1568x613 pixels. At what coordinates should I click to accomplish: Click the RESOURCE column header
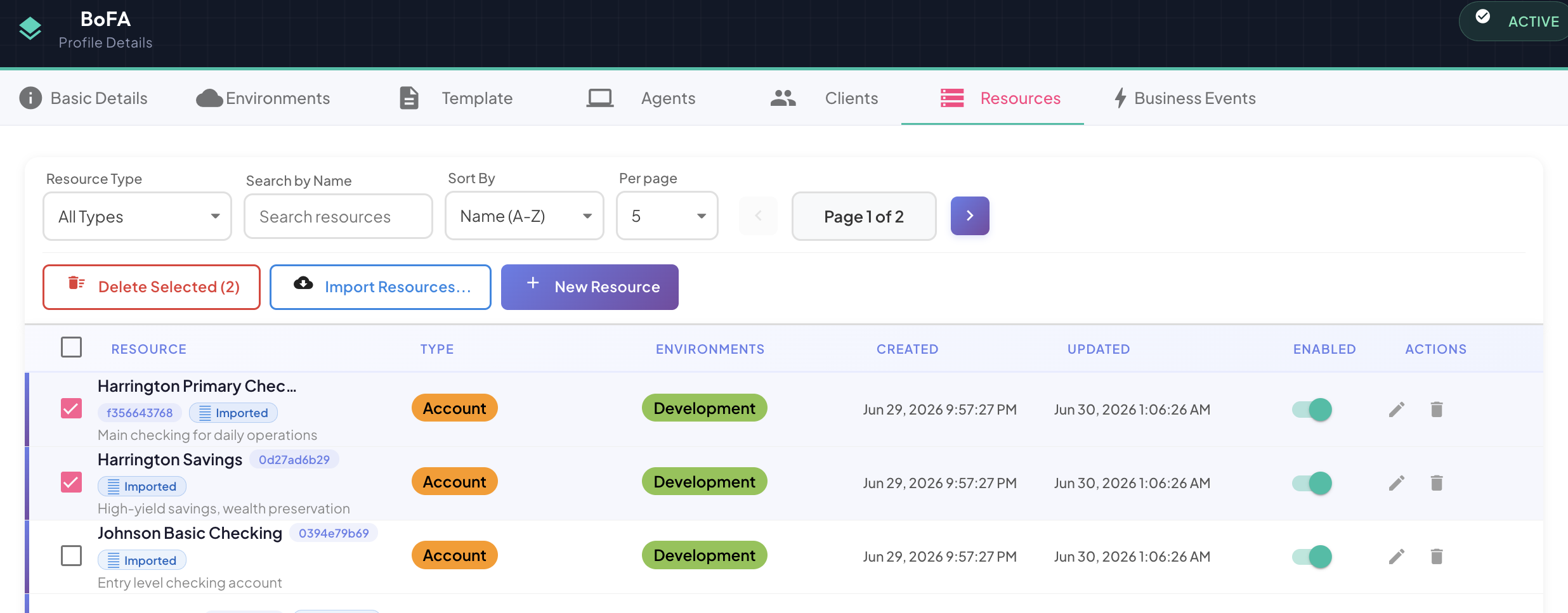tap(148, 349)
